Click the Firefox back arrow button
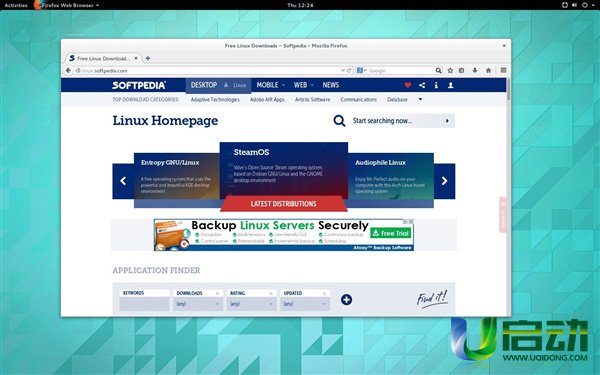Screen dimensions: 600x375 [68, 70]
